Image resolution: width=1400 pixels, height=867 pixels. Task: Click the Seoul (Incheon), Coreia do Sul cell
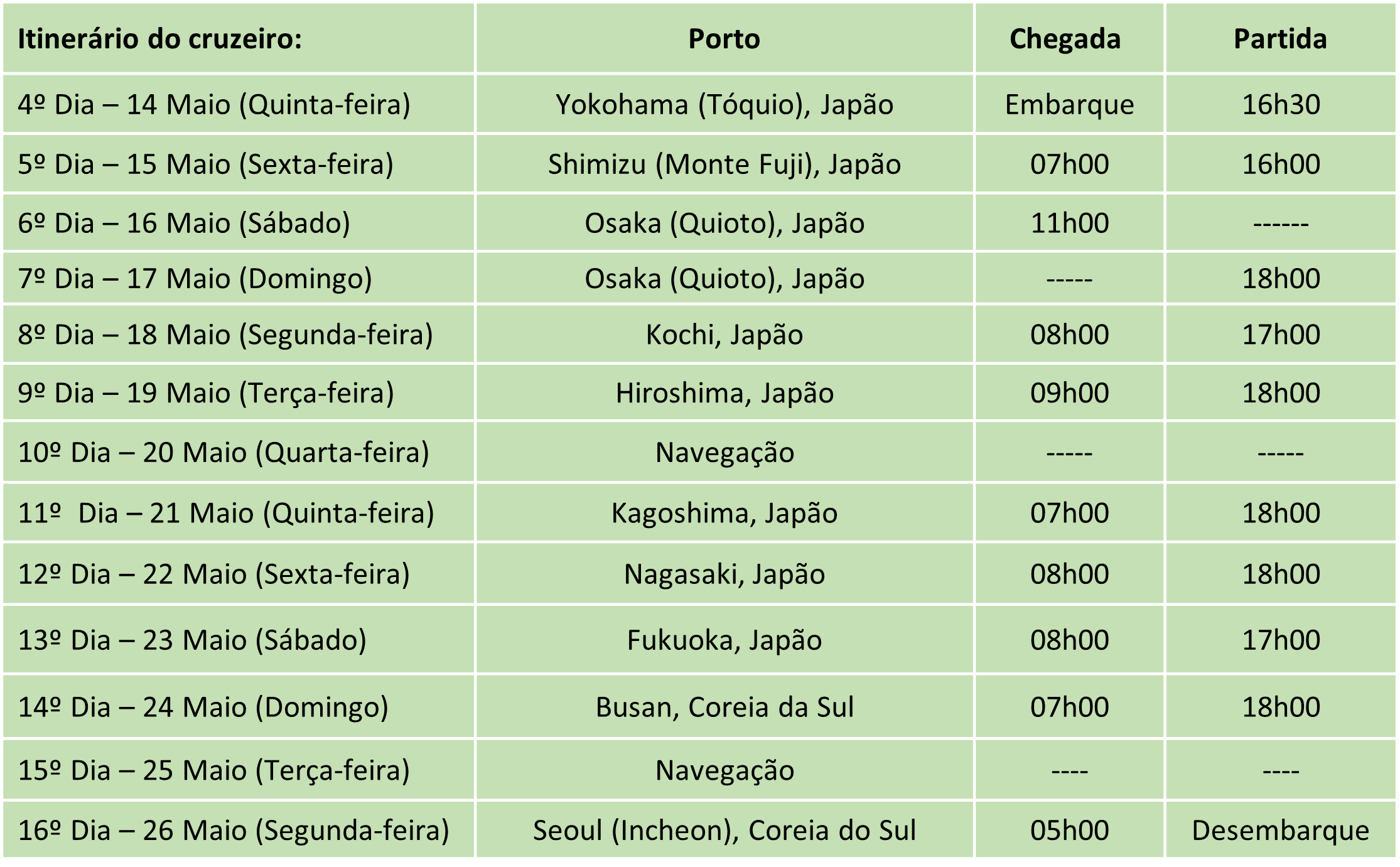pos(724,830)
